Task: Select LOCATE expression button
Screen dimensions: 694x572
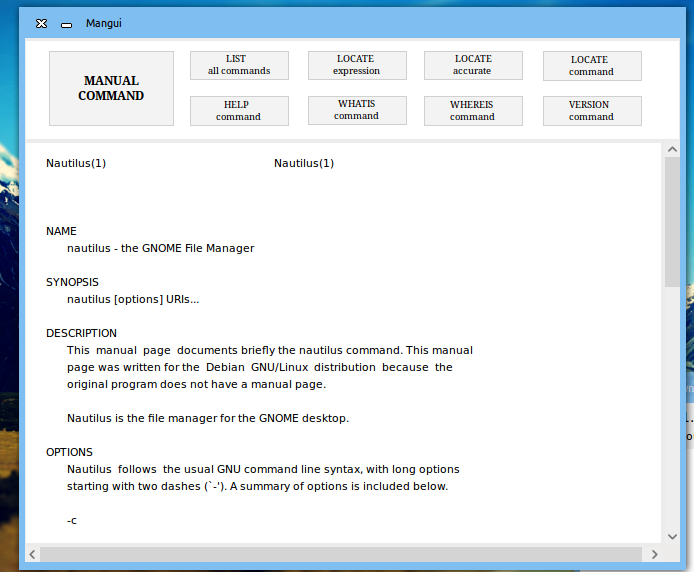Action: coord(357,66)
